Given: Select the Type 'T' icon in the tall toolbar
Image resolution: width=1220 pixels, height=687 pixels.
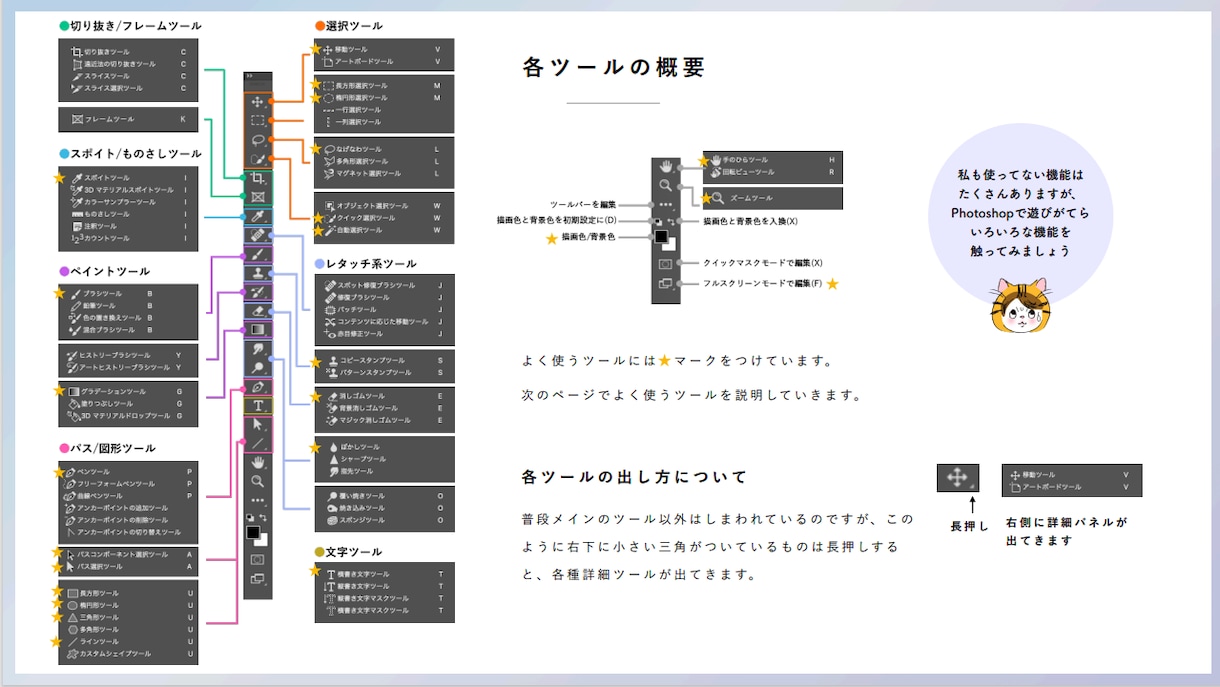Looking at the screenshot, I should coord(257,405).
